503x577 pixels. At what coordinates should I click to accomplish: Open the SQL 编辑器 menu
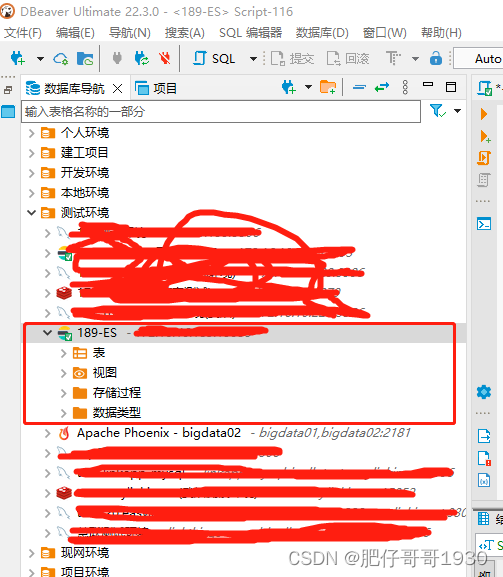click(251, 33)
